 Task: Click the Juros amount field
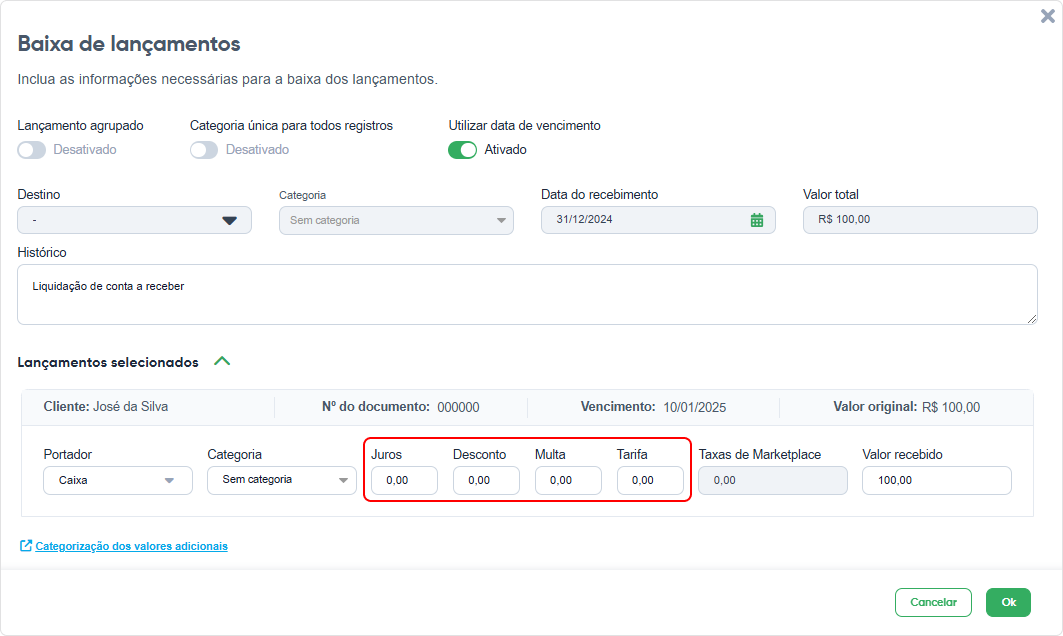tap(405, 480)
